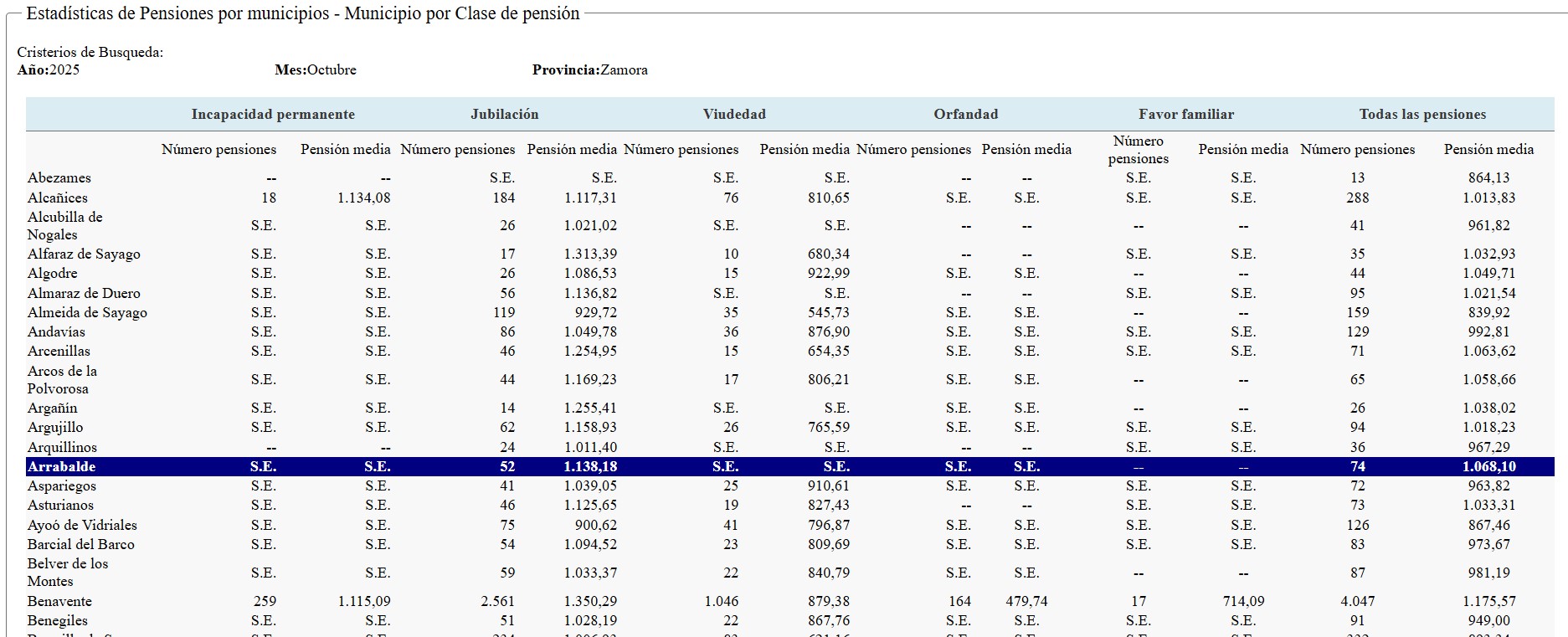Click the Alcubilla de Nogales row label

click(64, 226)
